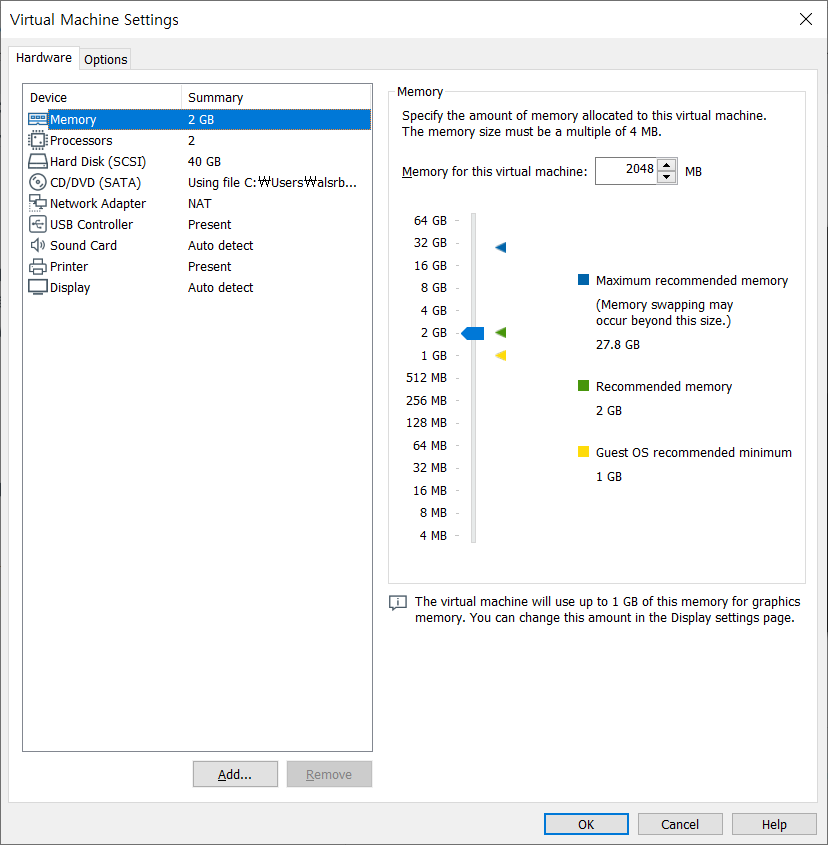
Task: Click the 'Maximum recommended memory' legend text
Action: point(692,280)
